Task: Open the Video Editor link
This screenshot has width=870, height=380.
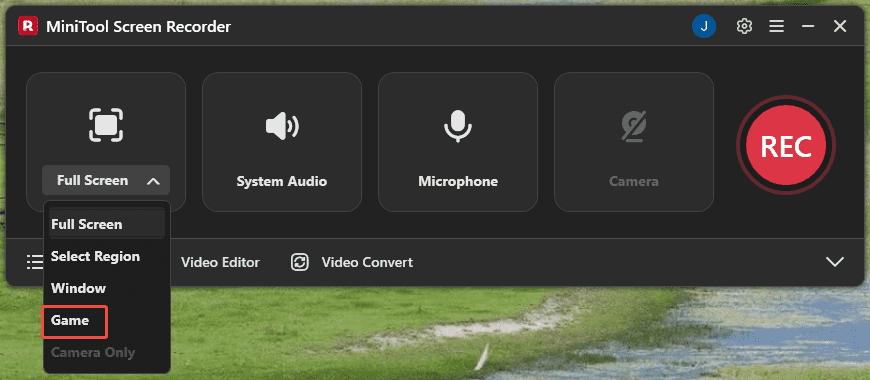Action: click(x=220, y=262)
